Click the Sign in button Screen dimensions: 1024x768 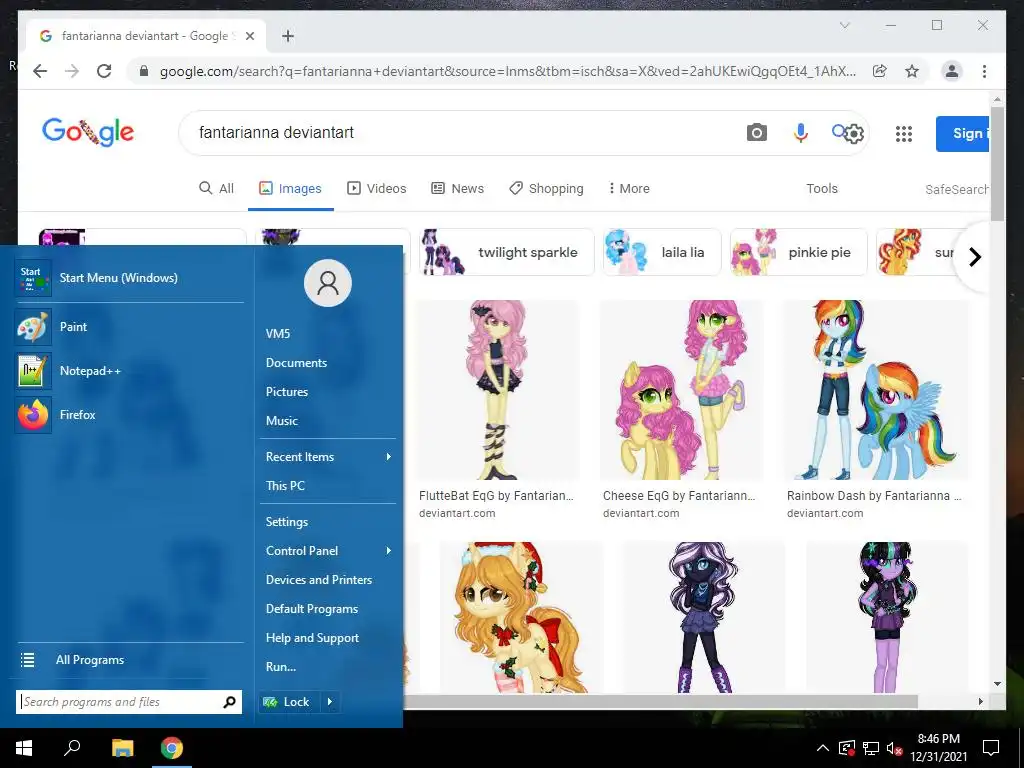(963, 133)
